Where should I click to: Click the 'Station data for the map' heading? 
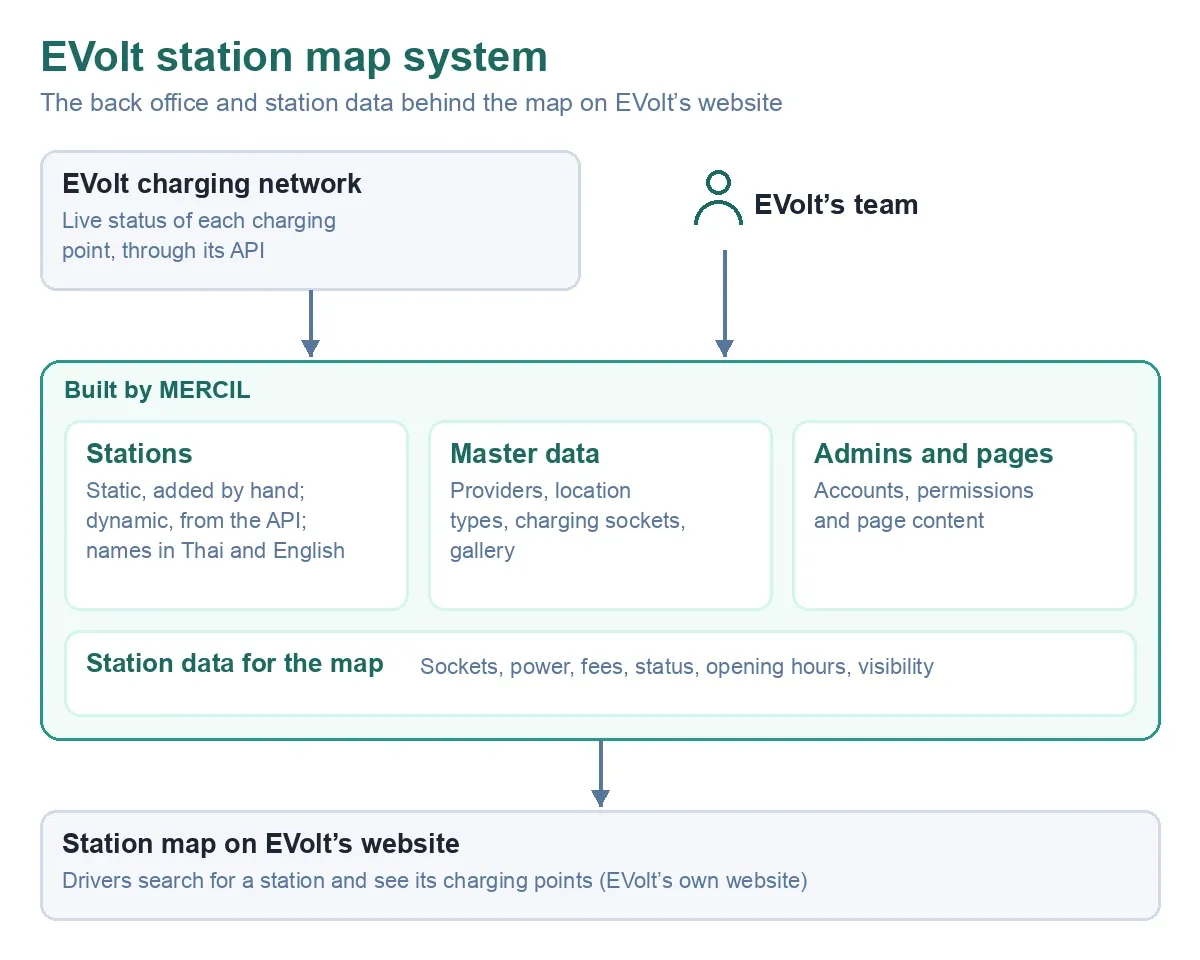[235, 664]
